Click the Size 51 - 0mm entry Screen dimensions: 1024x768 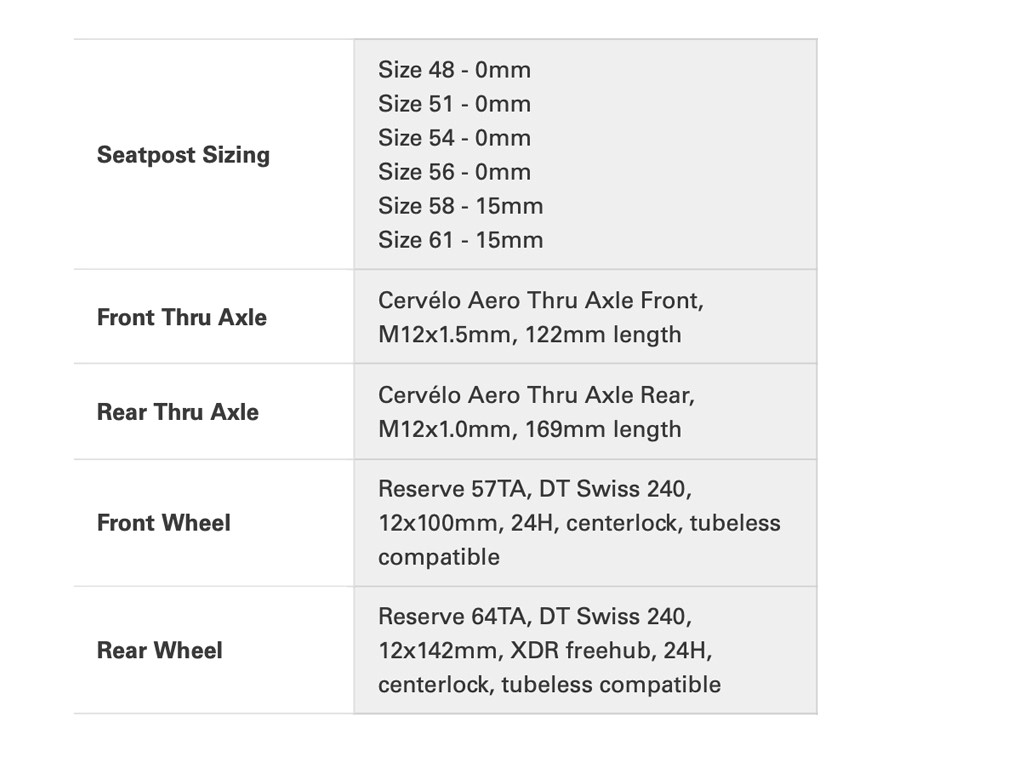[454, 104]
